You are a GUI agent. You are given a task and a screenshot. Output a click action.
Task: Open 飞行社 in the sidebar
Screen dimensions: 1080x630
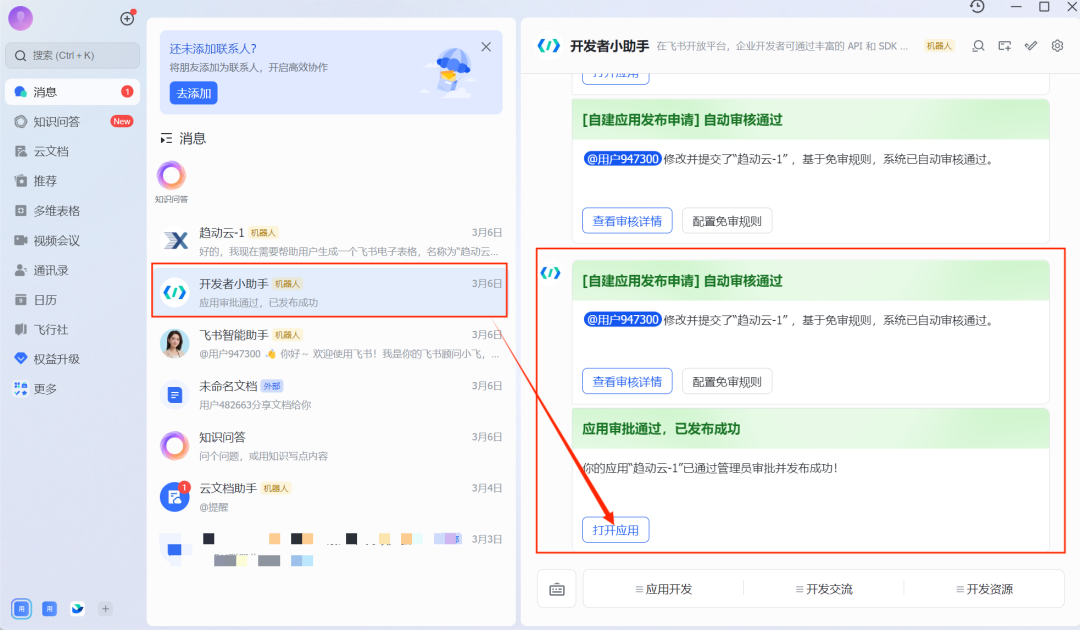click(72, 329)
